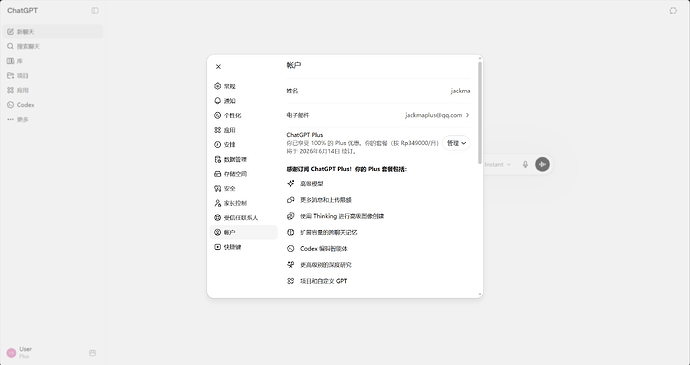This screenshot has height=365, width=690.
Task: Start a 新聊天 new chat in sidebar
Action: 53,32
